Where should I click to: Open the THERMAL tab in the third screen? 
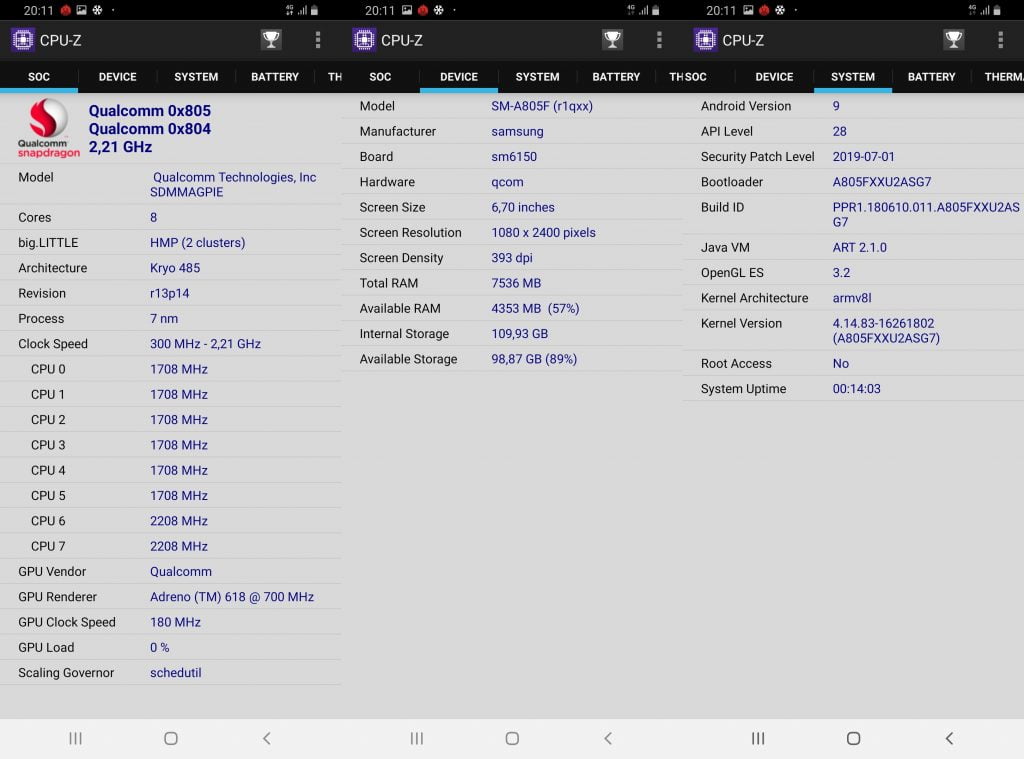tap(1004, 76)
